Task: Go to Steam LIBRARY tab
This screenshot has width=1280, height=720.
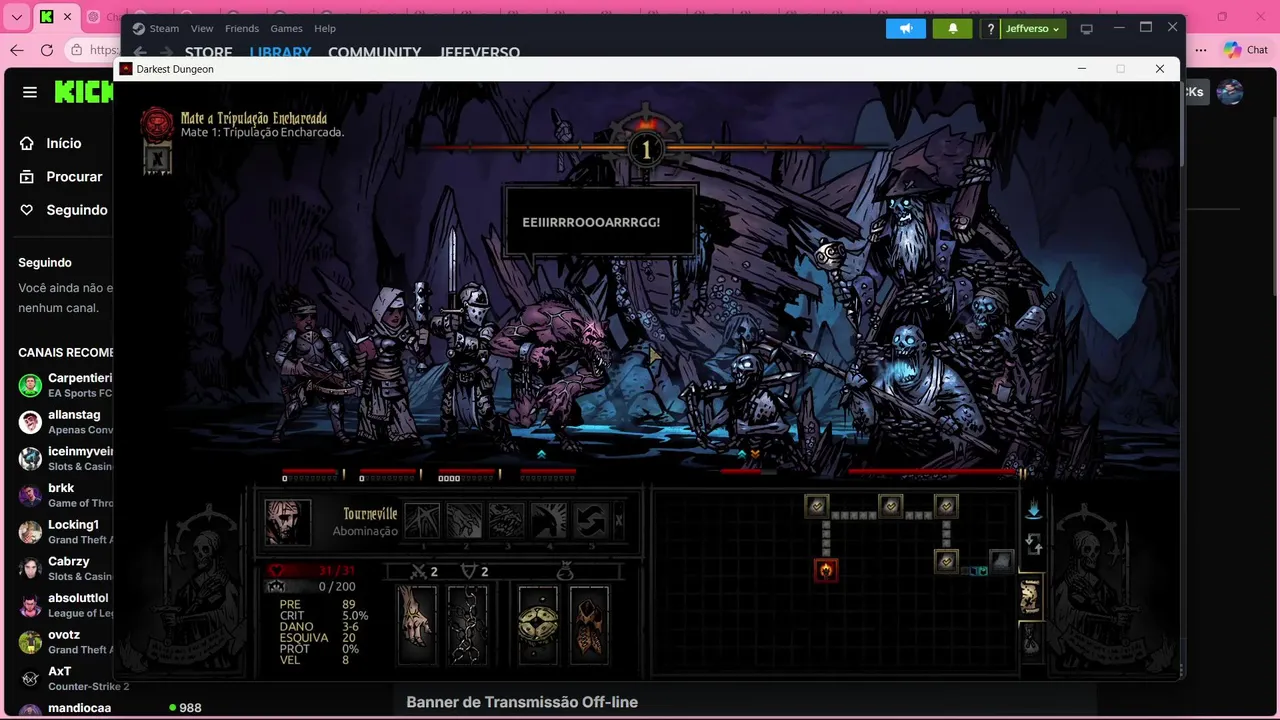Action: [280, 52]
